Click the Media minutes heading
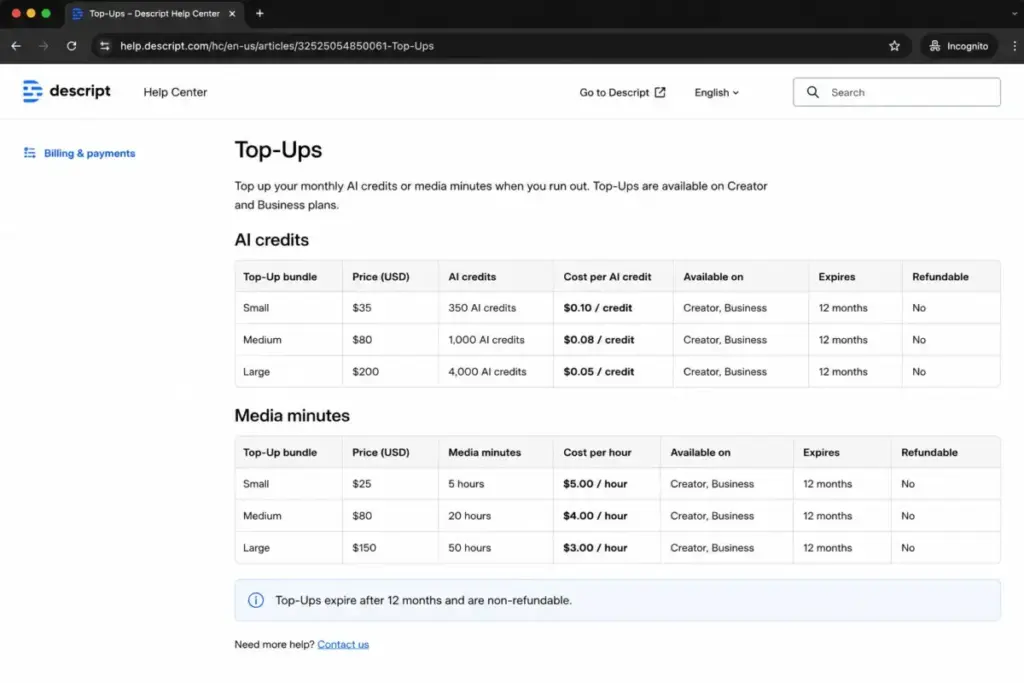 tap(292, 415)
